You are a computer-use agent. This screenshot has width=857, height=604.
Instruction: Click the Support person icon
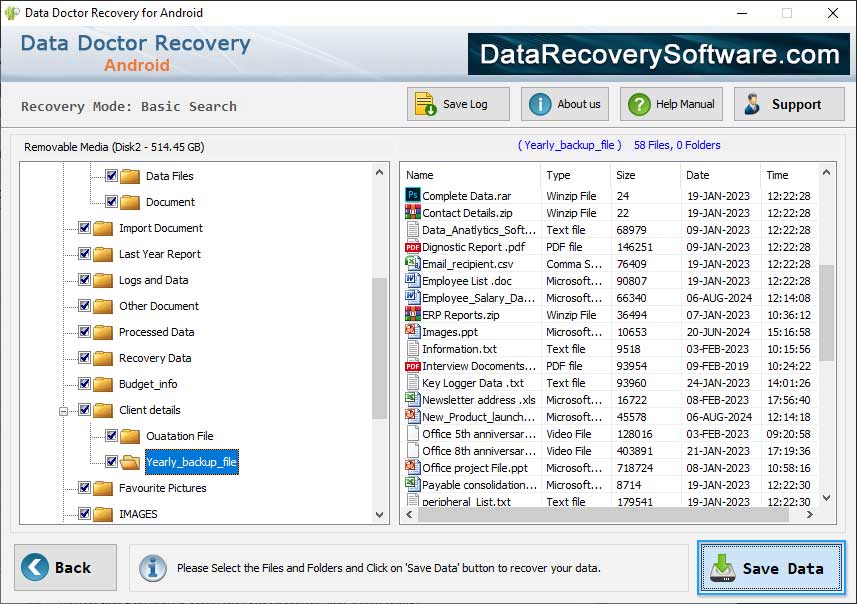tap(752, 103)
